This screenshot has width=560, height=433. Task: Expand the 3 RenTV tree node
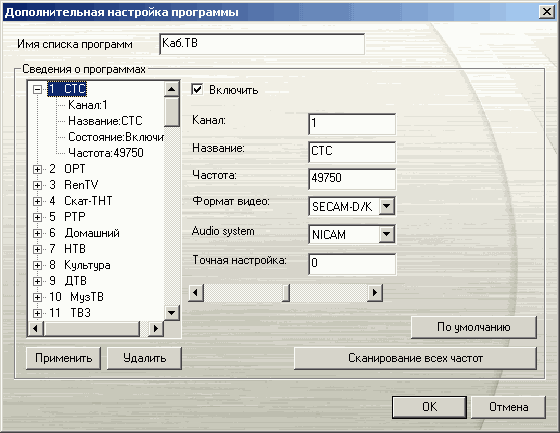[38, 185]
